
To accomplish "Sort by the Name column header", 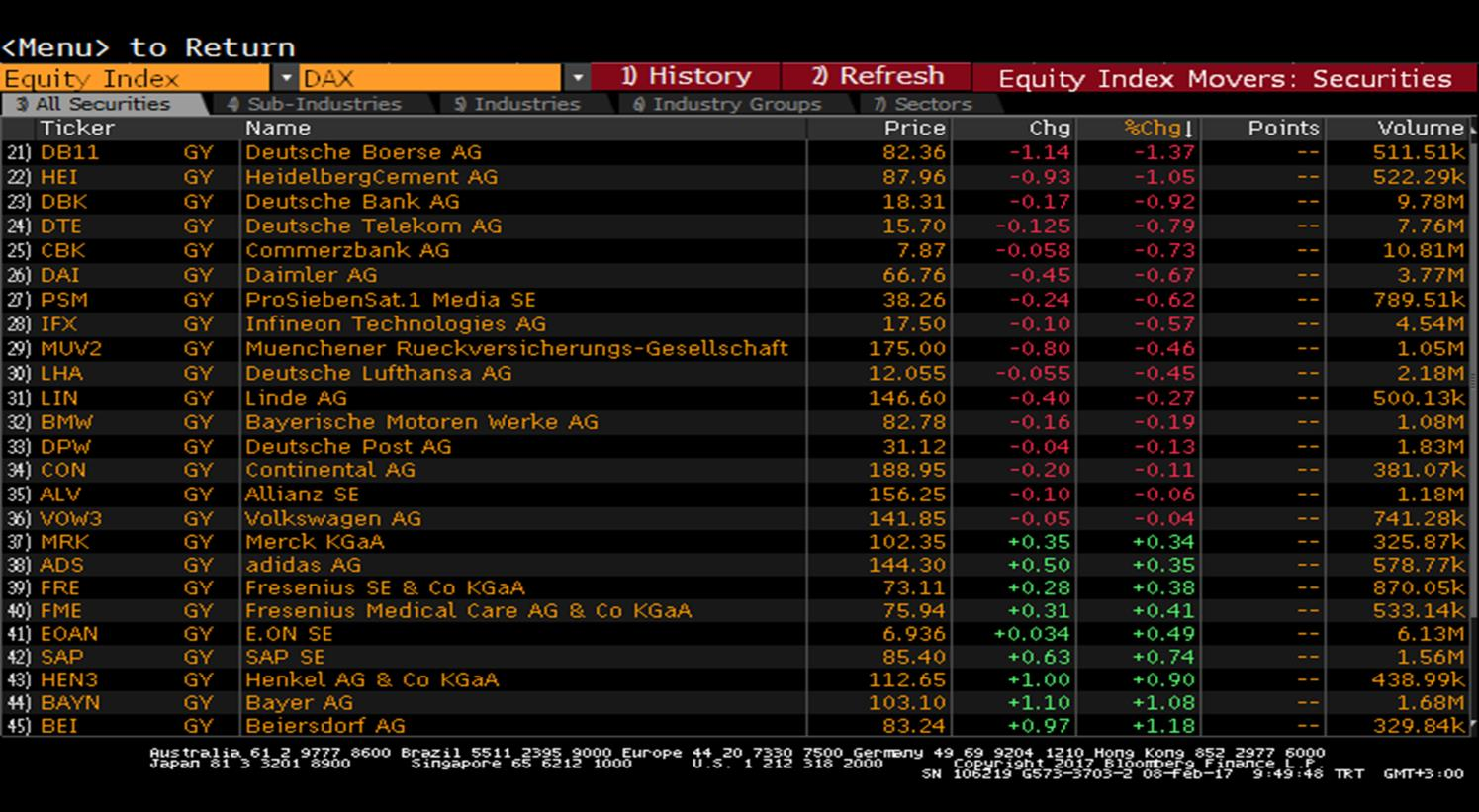I will [x=278, y=128].
